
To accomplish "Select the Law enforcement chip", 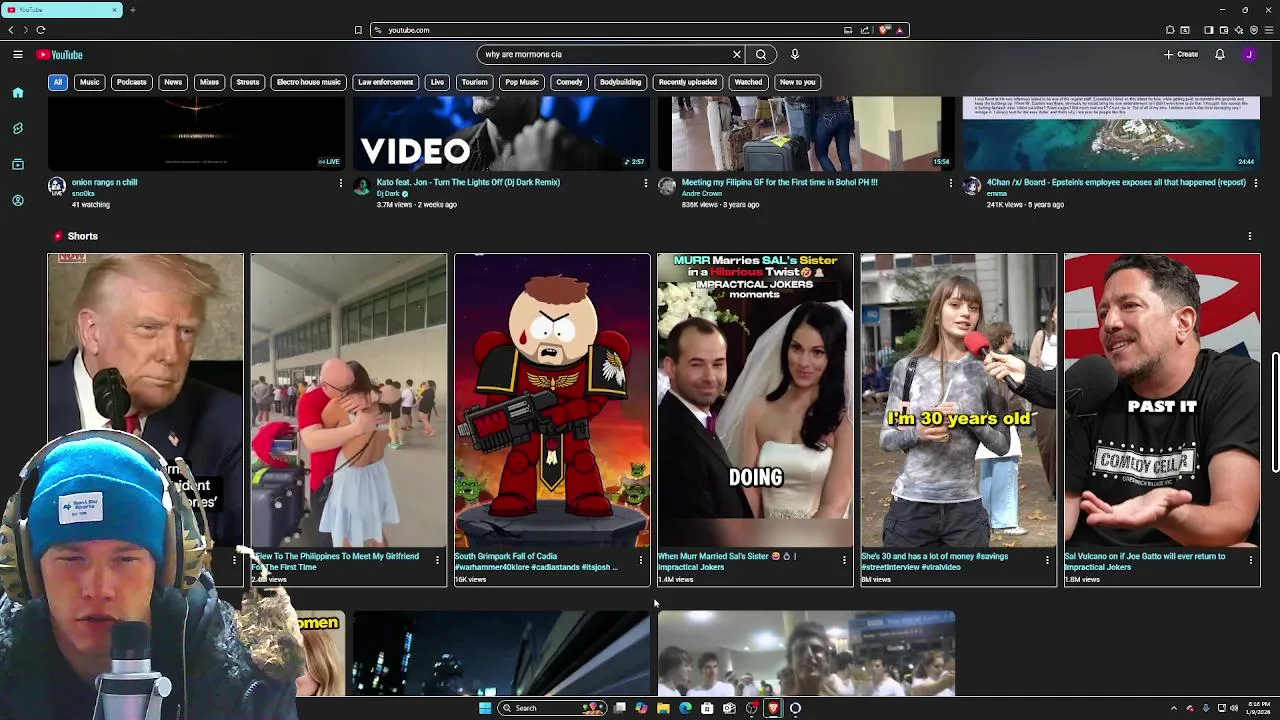I will (385, 82).
